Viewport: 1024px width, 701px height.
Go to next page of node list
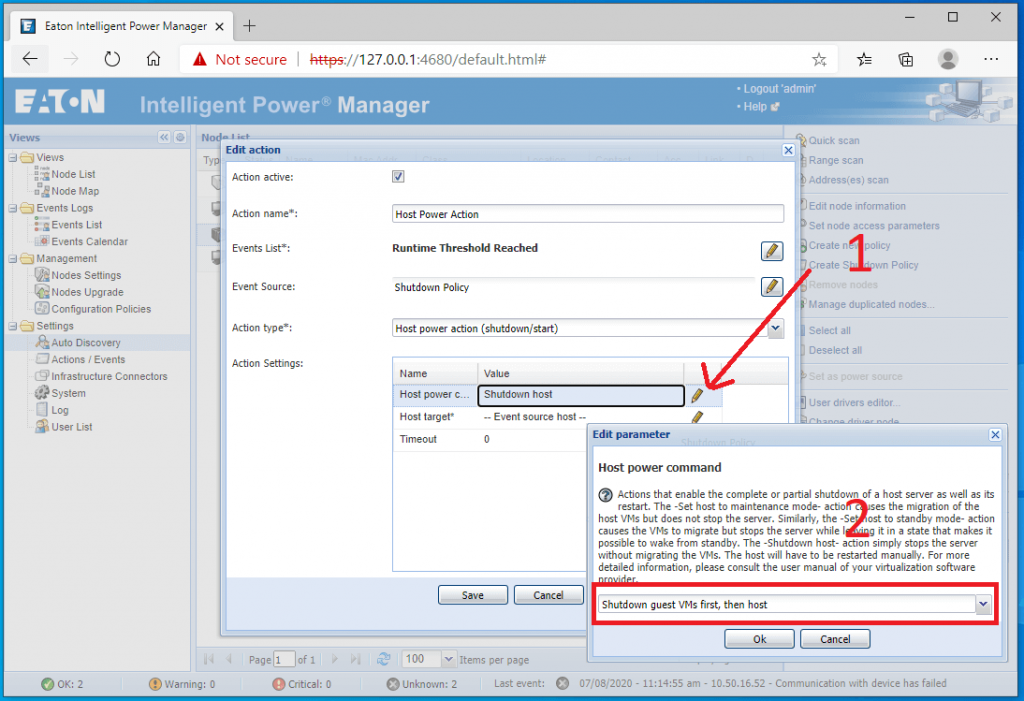coord(334,659)
